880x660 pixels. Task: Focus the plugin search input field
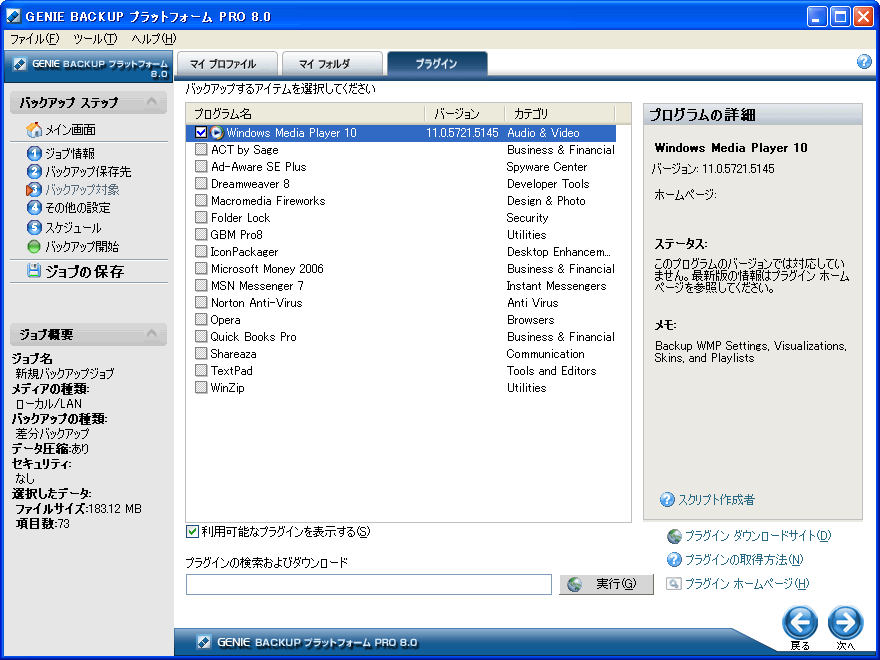pos(369,584)
